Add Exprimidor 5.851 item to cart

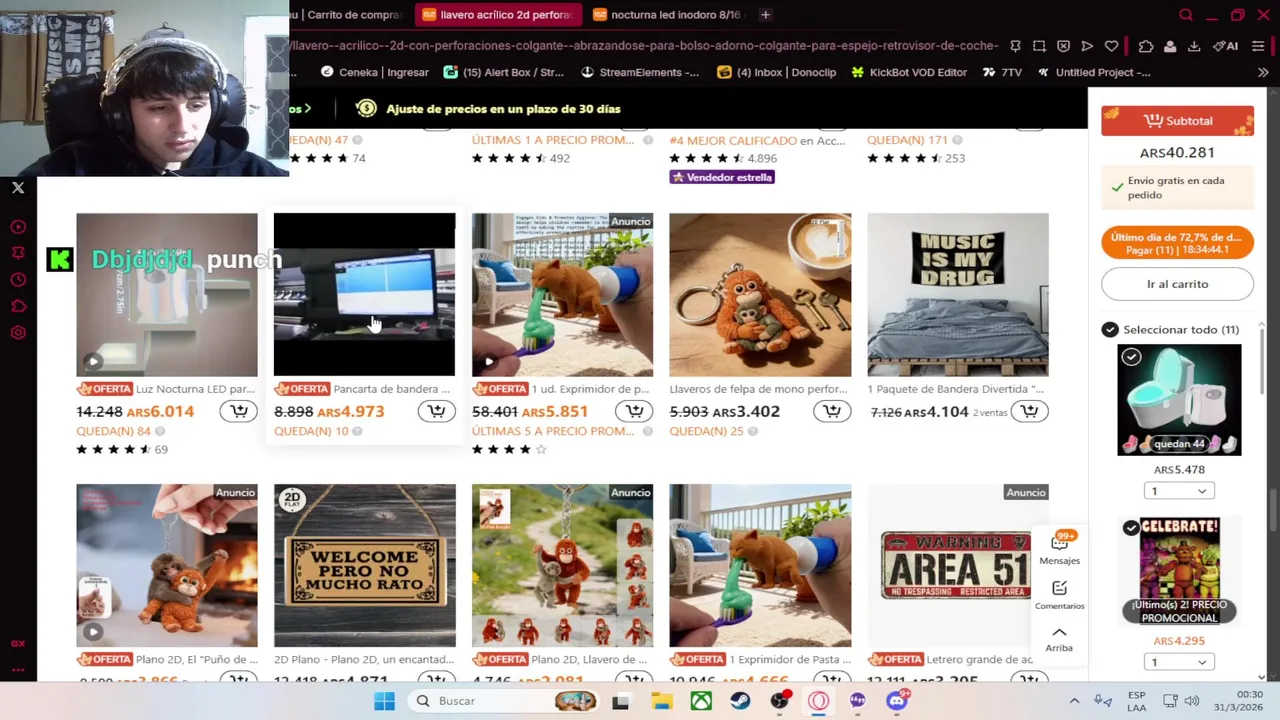tap(634, 411)
